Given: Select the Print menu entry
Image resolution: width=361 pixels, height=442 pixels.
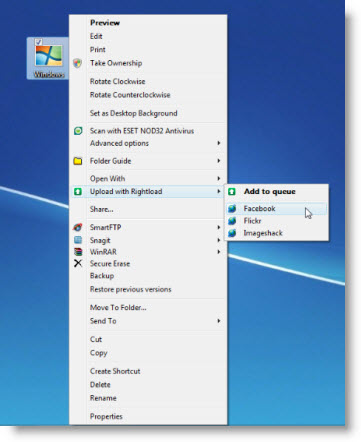Looking at the screenshot, I should coord(98,50).
